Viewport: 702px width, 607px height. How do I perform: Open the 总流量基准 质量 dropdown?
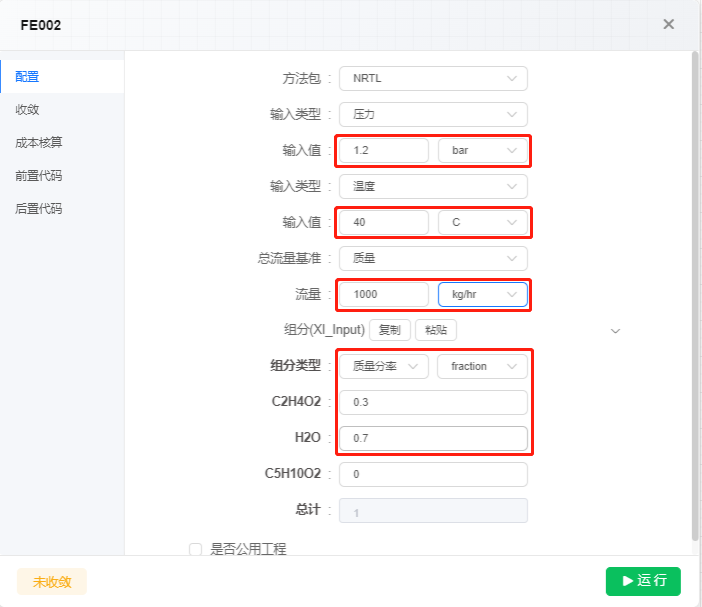pos(433,258)
